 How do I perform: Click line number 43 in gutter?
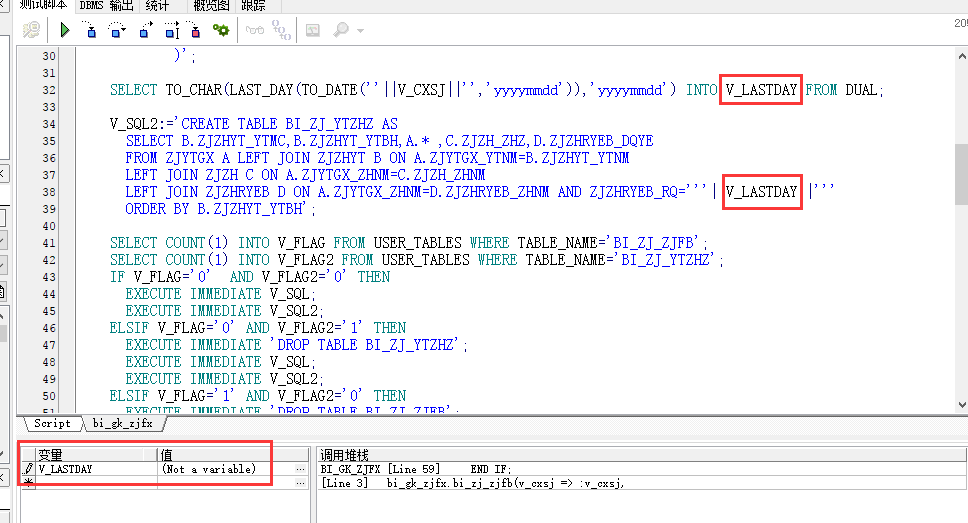click(49, 277)
